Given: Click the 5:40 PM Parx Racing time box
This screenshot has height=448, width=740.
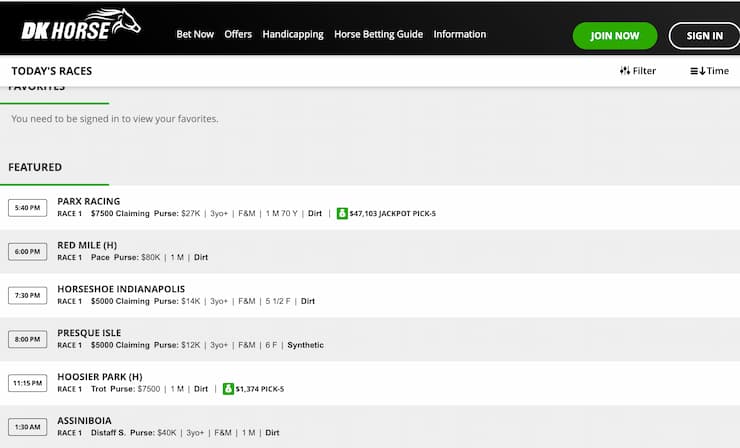Looking at the screenshot, I should coord(27,208).
